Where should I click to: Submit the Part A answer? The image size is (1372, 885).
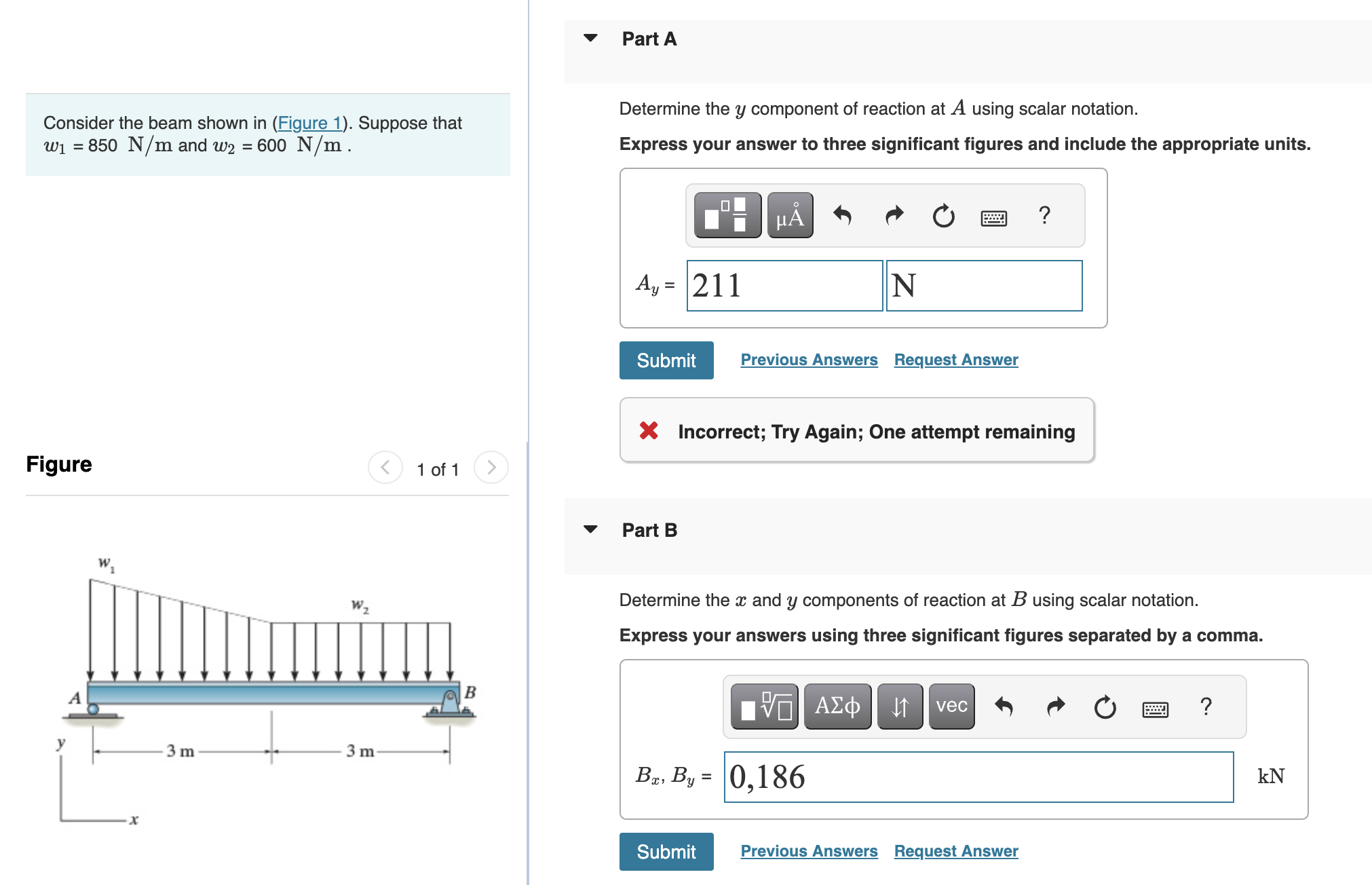666,360
